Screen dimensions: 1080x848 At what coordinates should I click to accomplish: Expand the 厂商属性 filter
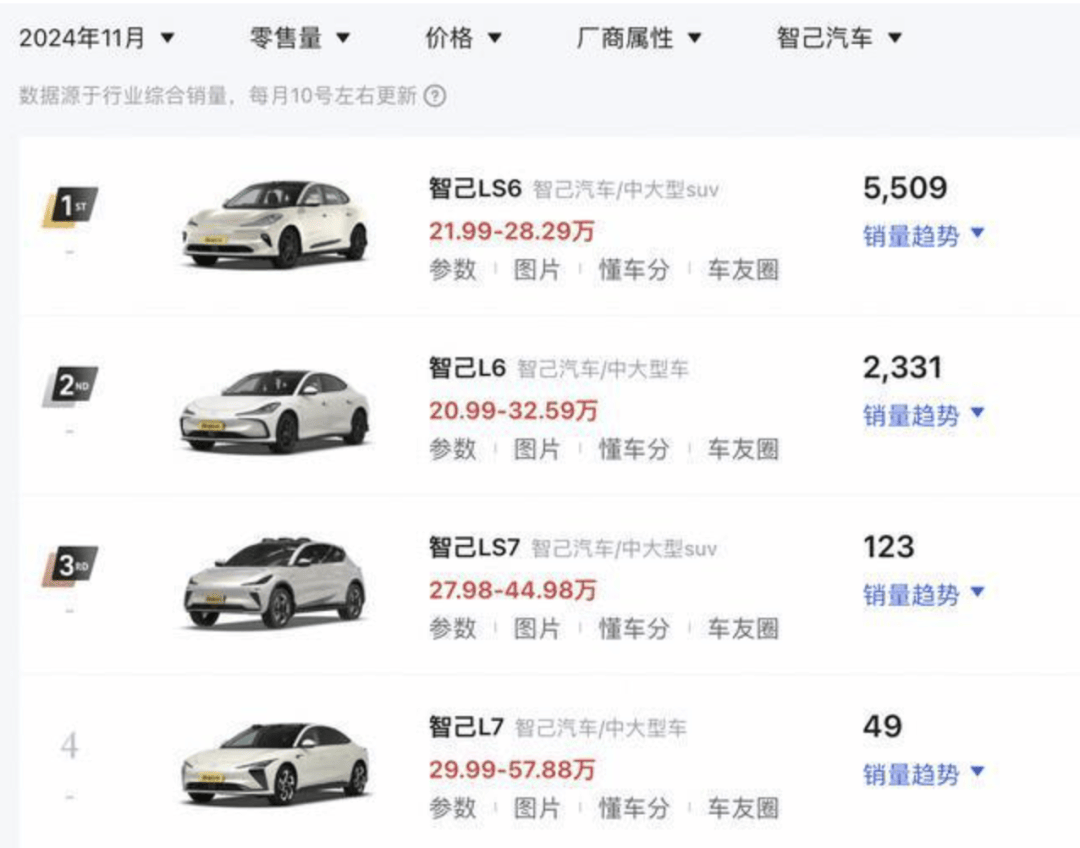(638, 38)
